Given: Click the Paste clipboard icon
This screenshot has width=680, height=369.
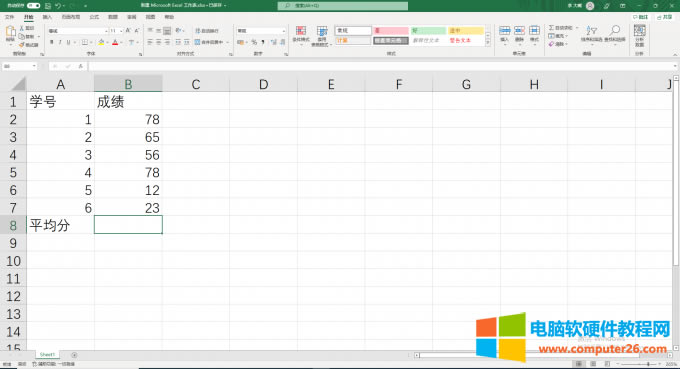Looking at the screenshot, I should (x=10, y=32).
